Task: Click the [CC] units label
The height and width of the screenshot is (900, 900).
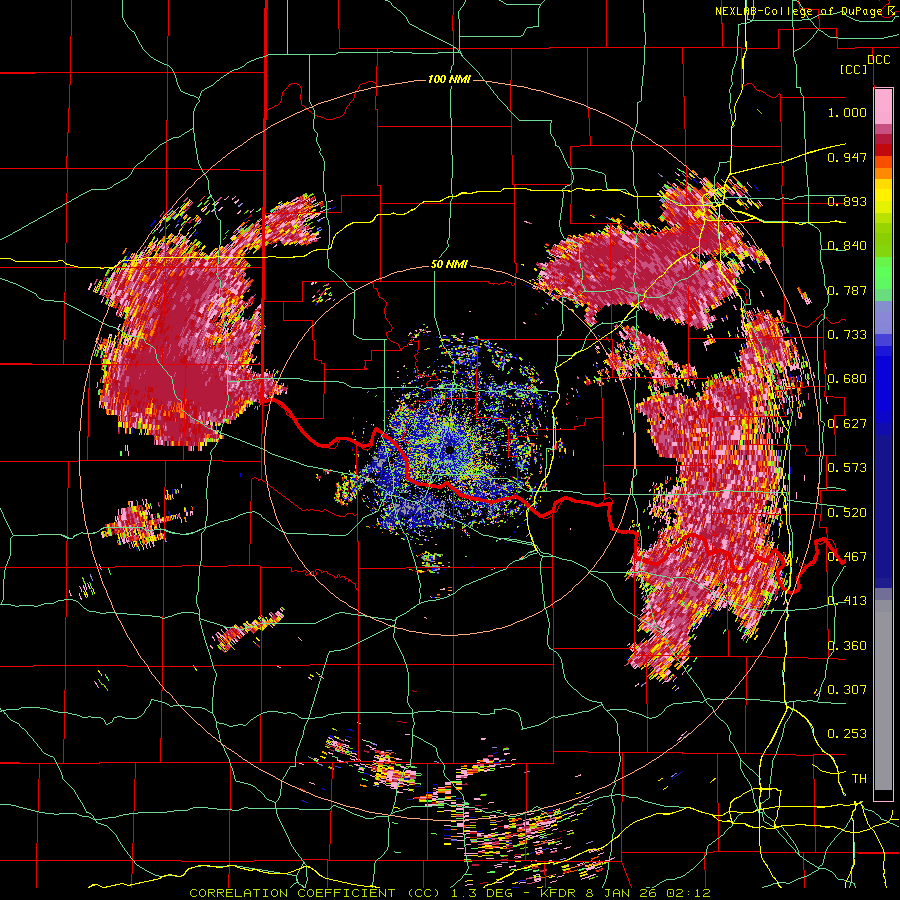Action: click(x=854, y=69)
